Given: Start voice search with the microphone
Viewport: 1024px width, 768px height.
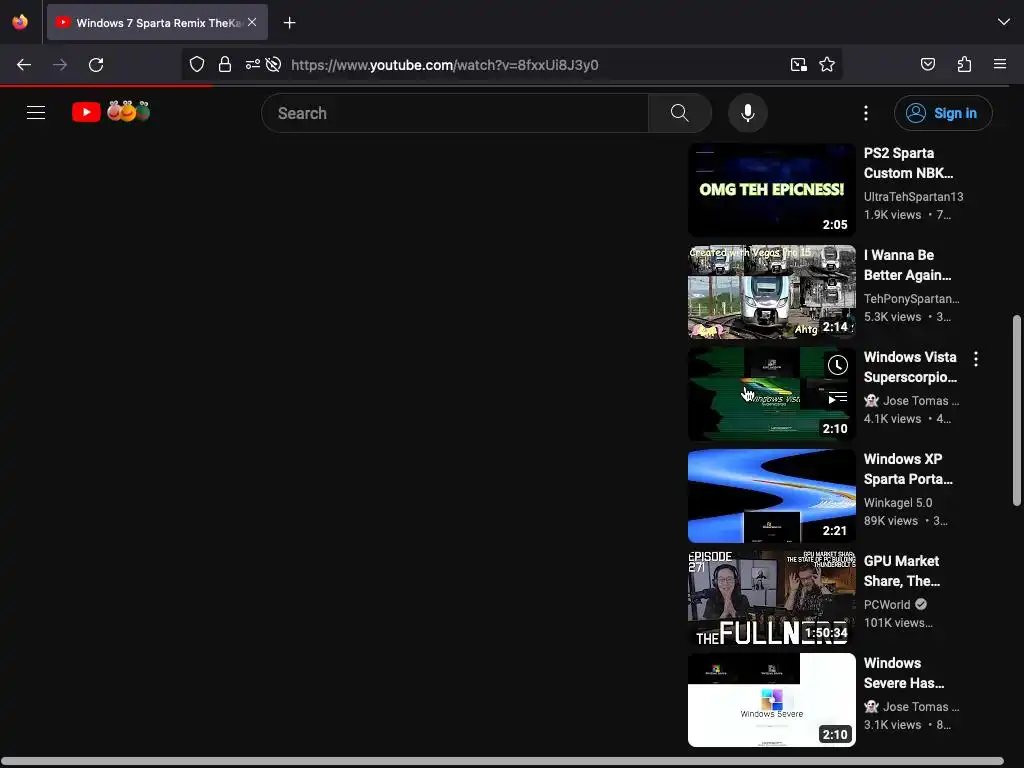Looking at the screenshot, I should [748, 113].
